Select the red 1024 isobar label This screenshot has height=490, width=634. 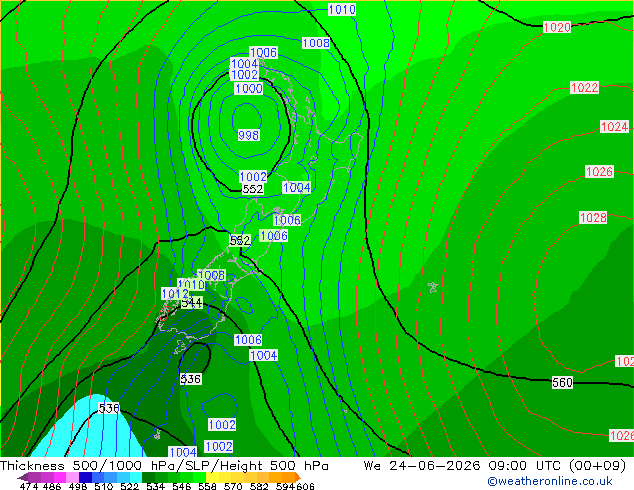tap(614, 127)
